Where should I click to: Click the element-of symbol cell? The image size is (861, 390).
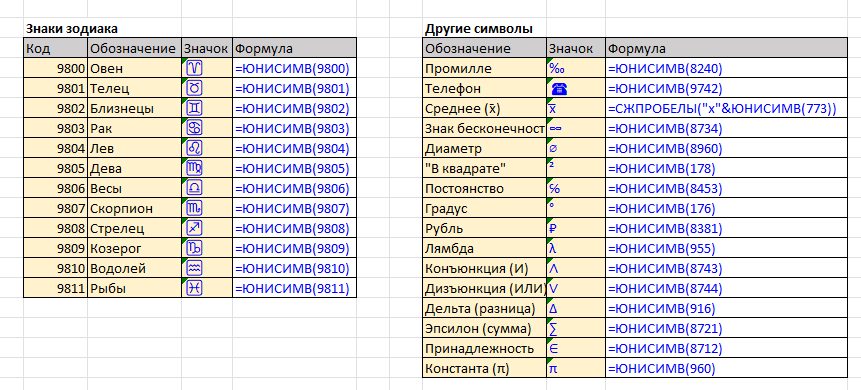(x=576, y=348)
